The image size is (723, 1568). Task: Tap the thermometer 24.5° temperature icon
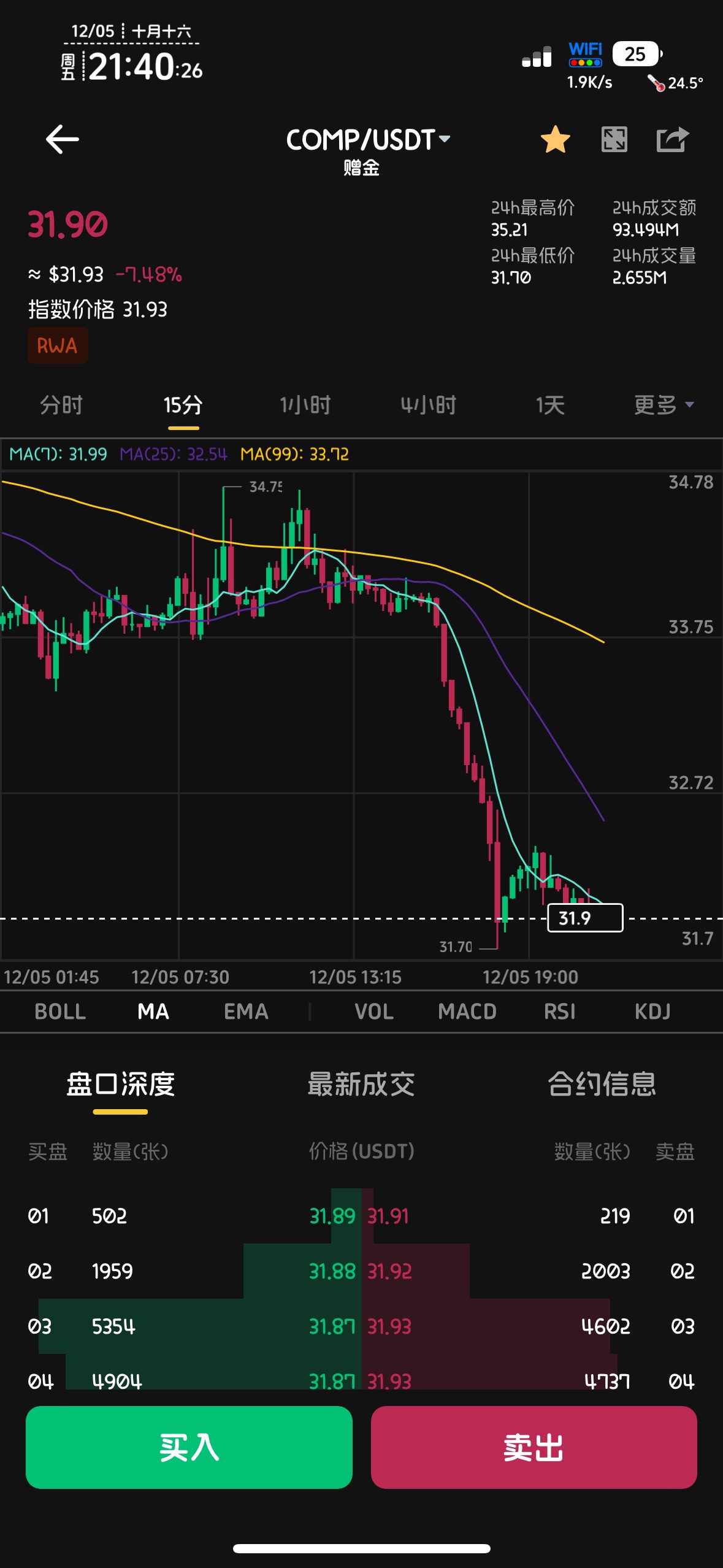click(x=676, y=83)
